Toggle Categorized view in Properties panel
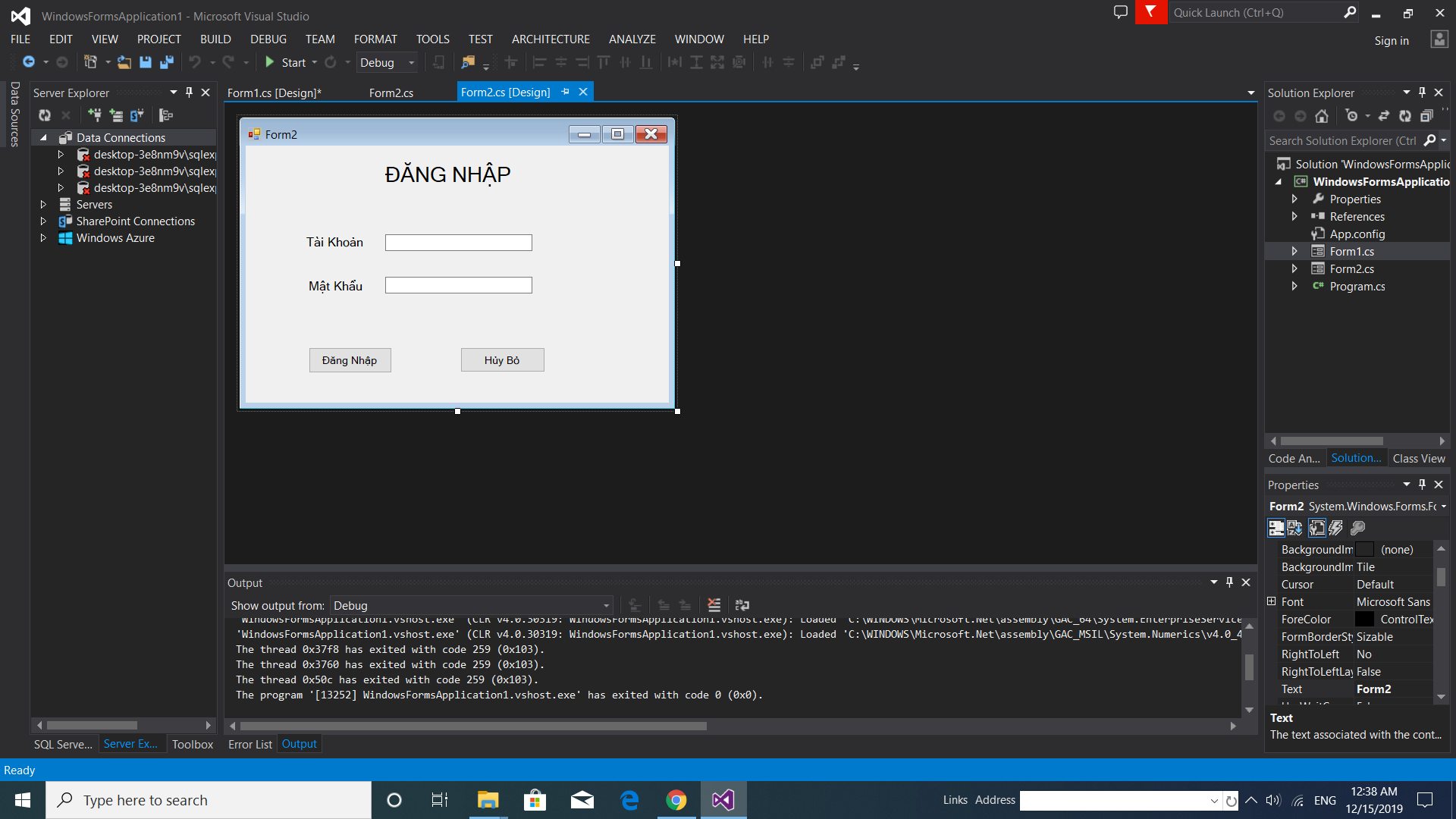Image resolution: width=1456 pixels, height=819 pixels. [1276, 528]
